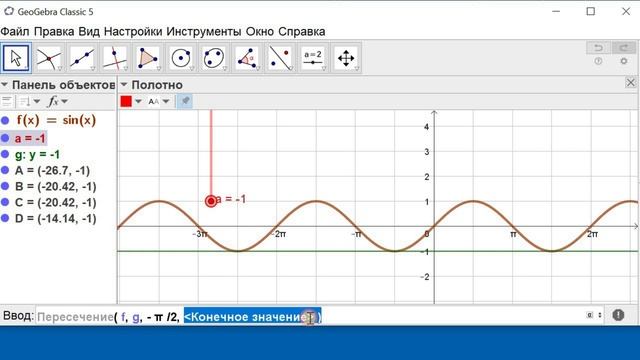Select the Ellipse conic tool
The width and height of the screenshot is (640, 360).
click(214, 58)
